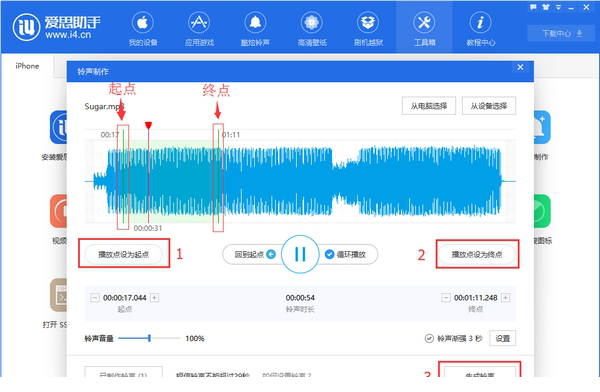
Task: Click blue bell 制作 icon in background window
Action: click(x=543, y=127)
